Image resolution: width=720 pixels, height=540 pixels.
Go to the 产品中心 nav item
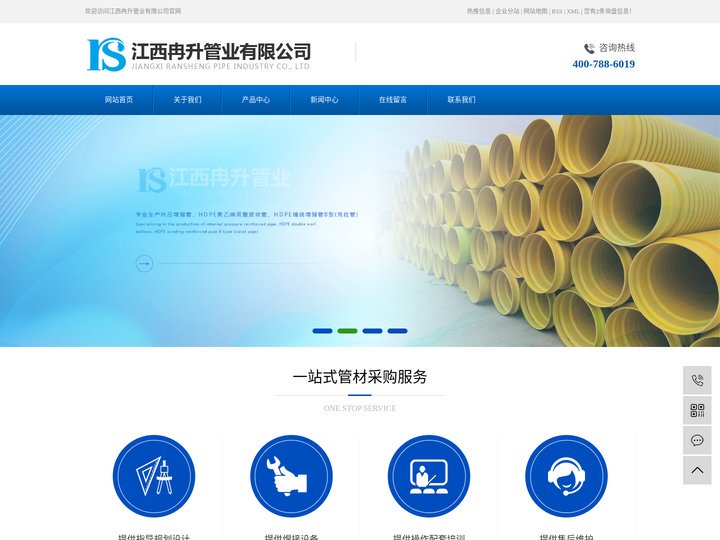256,100
